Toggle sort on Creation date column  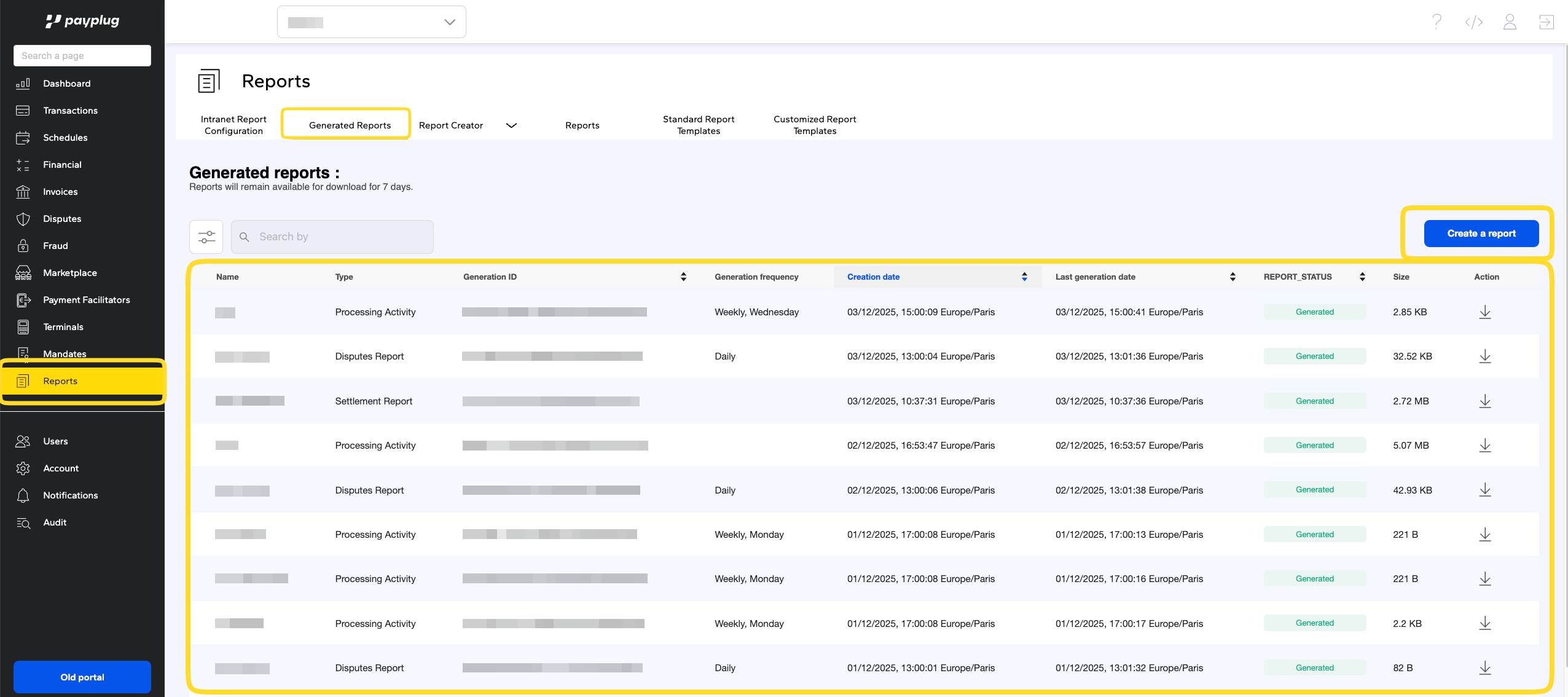click(x=1024, y=277)
